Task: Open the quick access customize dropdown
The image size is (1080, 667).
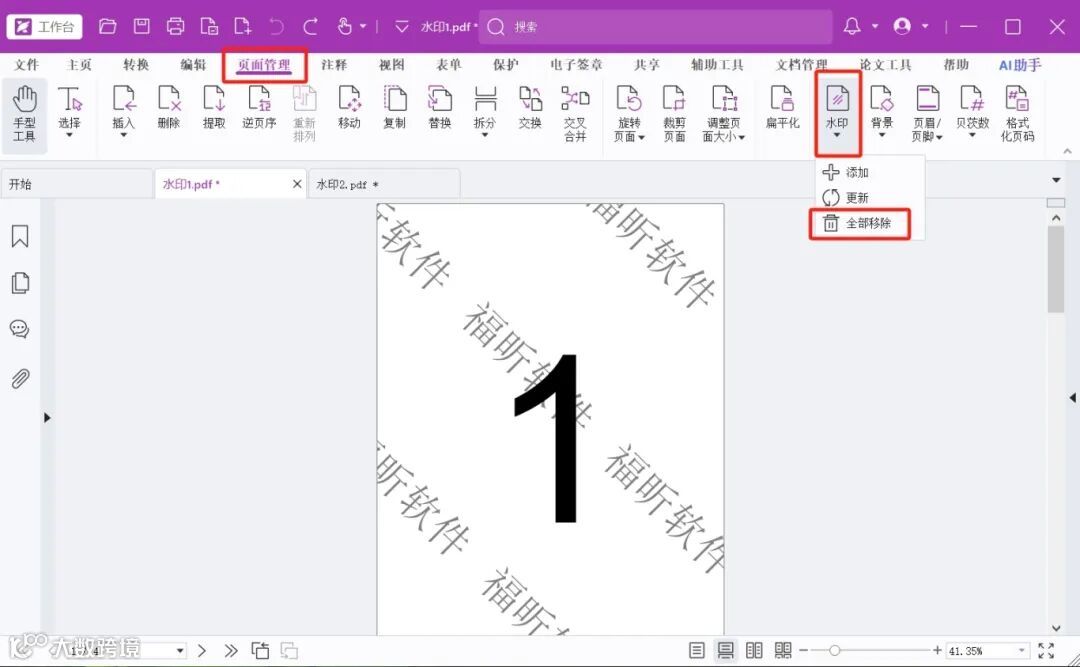Action: pos(402,27)
